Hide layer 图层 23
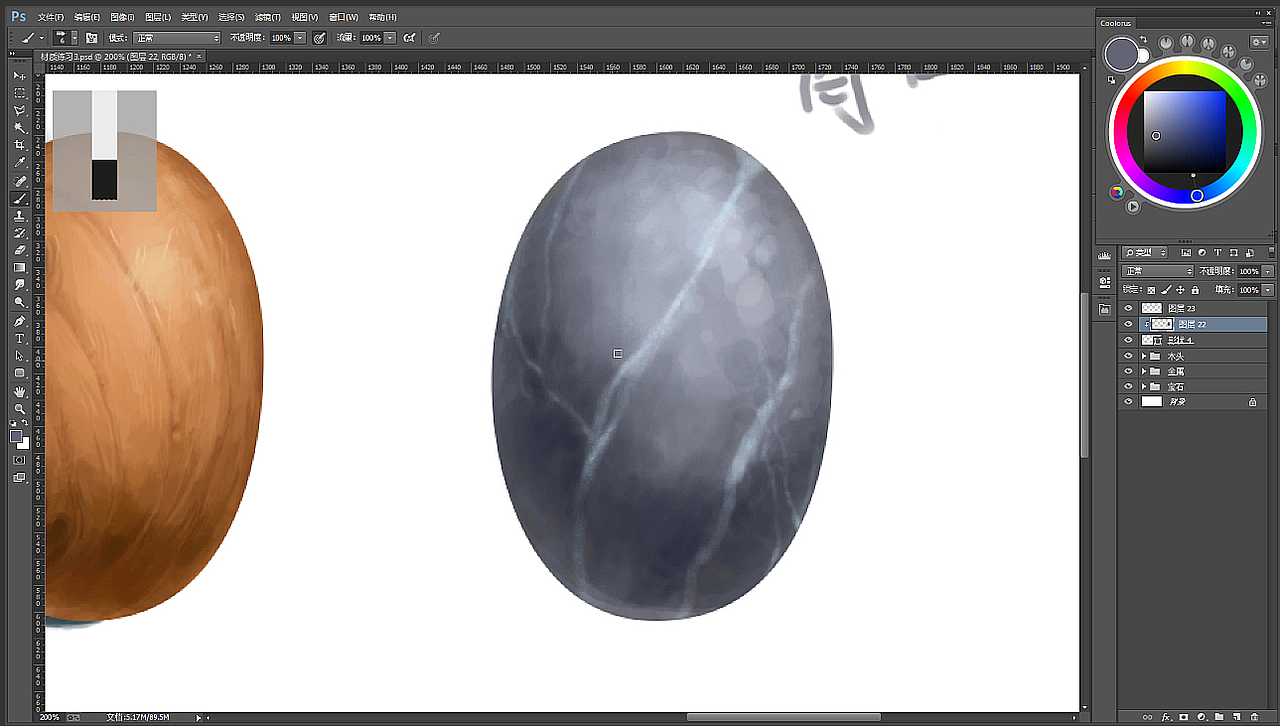 1128,309
